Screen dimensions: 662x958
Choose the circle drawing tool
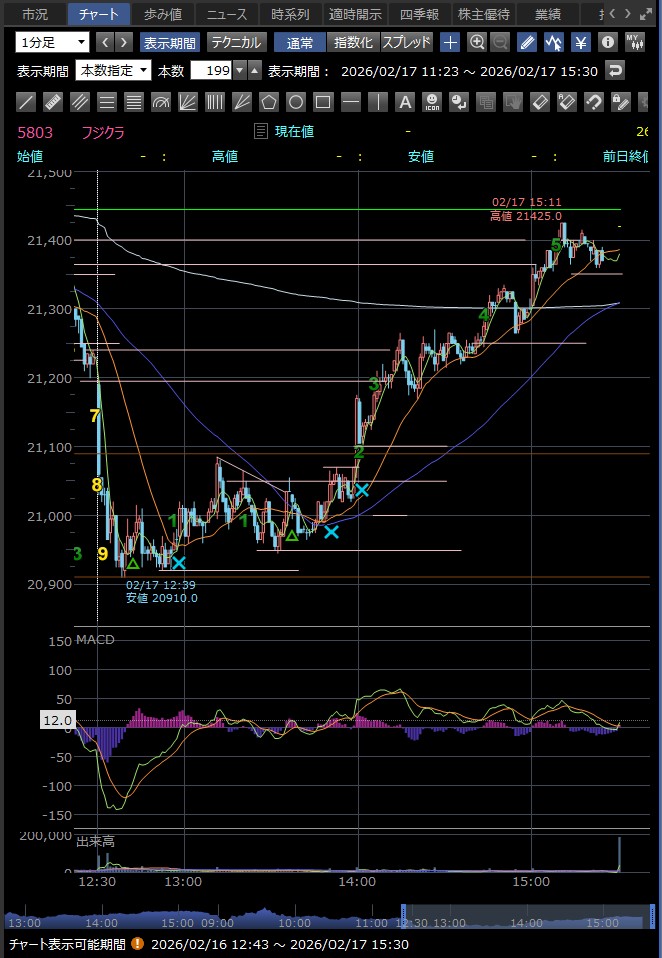pyautogui.click(x=296, y=102)
